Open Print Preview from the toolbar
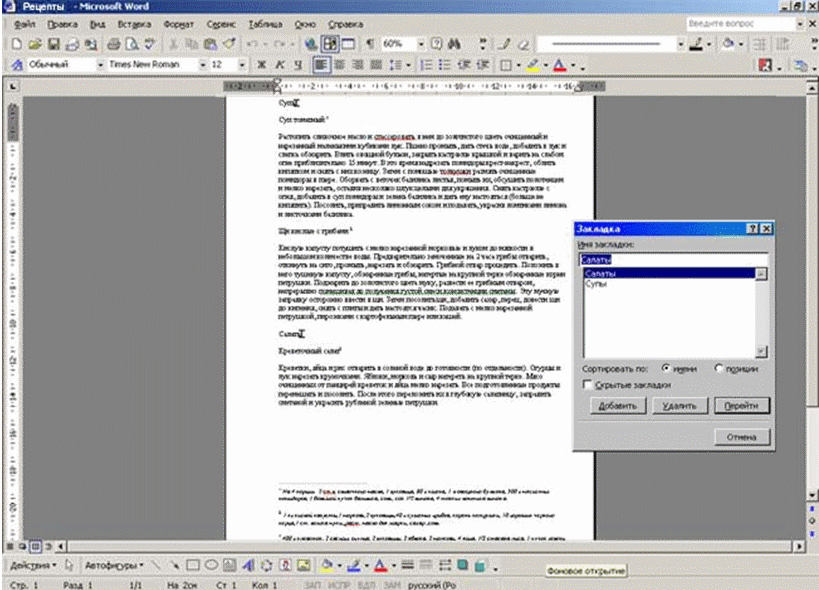The image size is (819, 590). click(132, 44)
